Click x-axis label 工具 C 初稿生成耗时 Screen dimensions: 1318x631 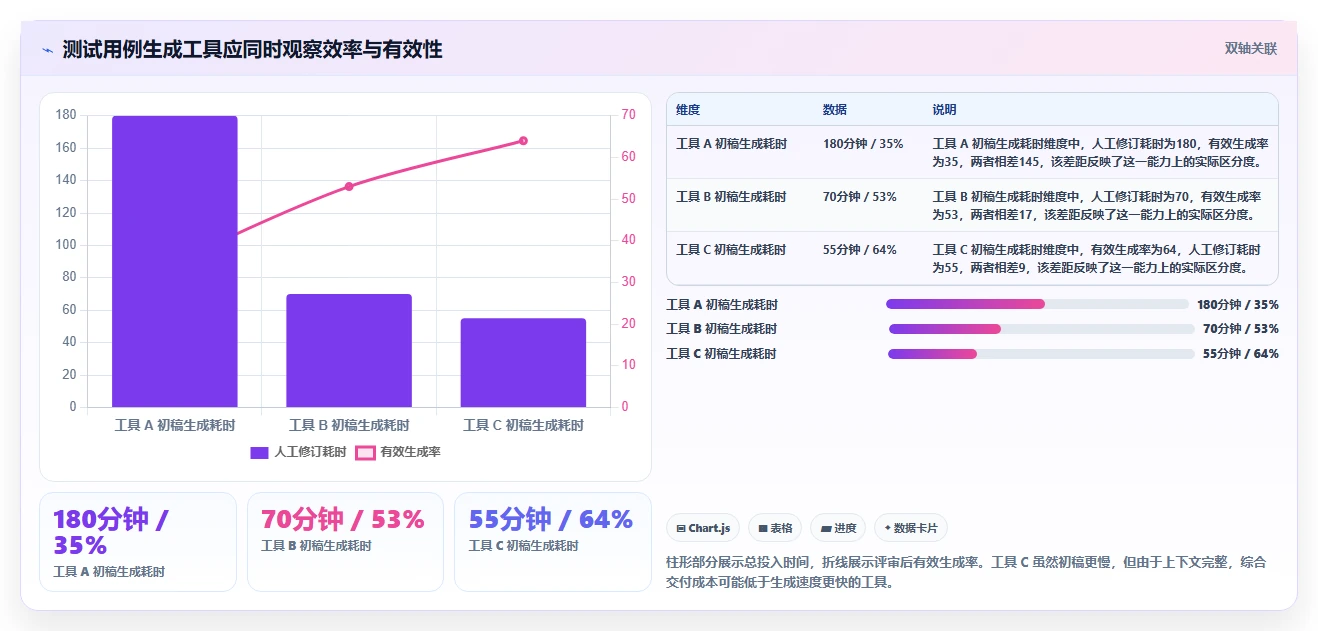pyautogui.click(x=523, y=425)
